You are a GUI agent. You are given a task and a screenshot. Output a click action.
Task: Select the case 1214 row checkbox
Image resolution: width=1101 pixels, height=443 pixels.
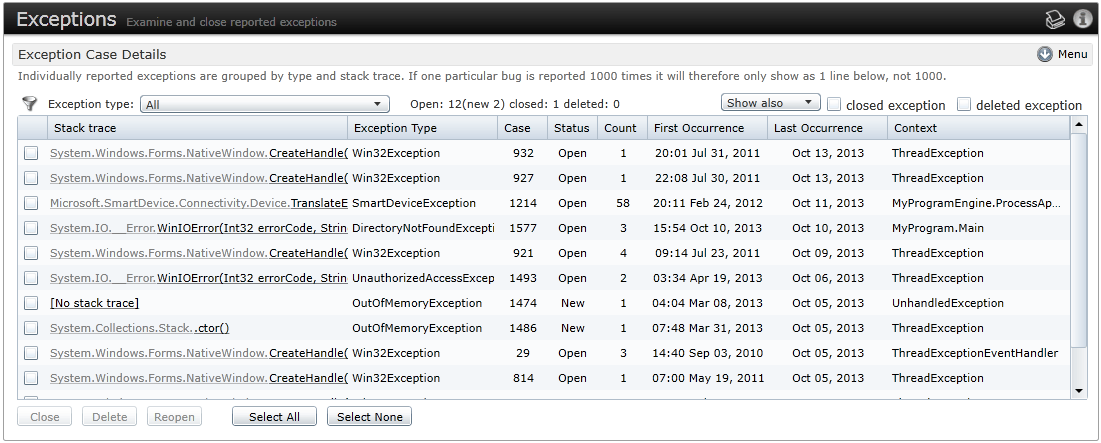coord(32,203)
